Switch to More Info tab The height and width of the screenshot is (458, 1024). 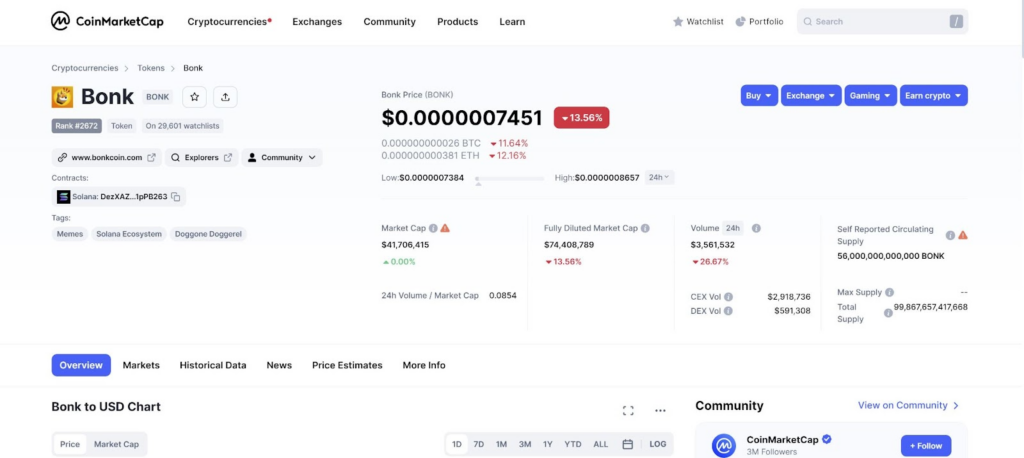pyautogui.click(x=424, y=365)
